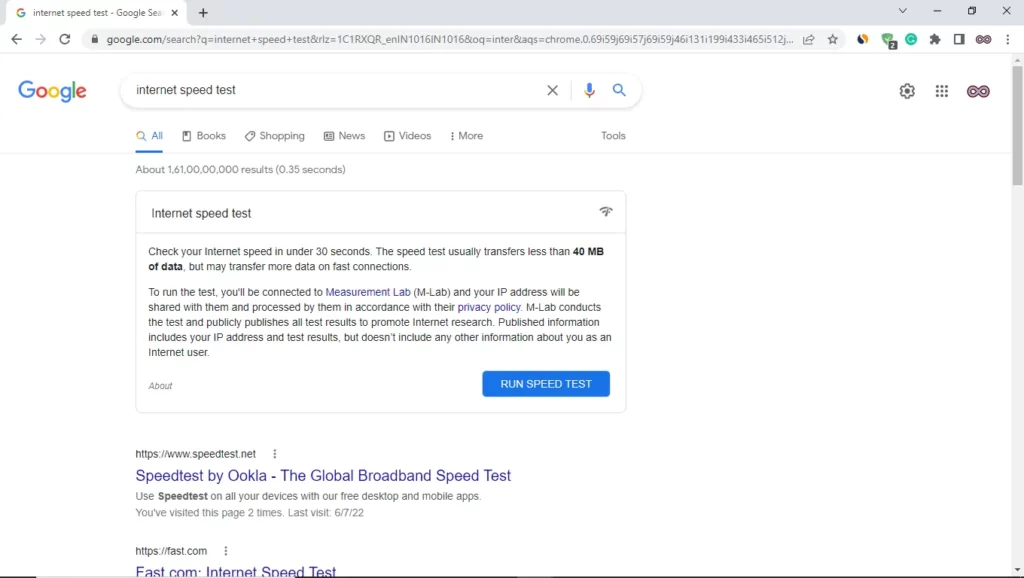Click the page vertical scrollbar thumb
This screenshot has height=578, width=1024.
[1017, 125]
